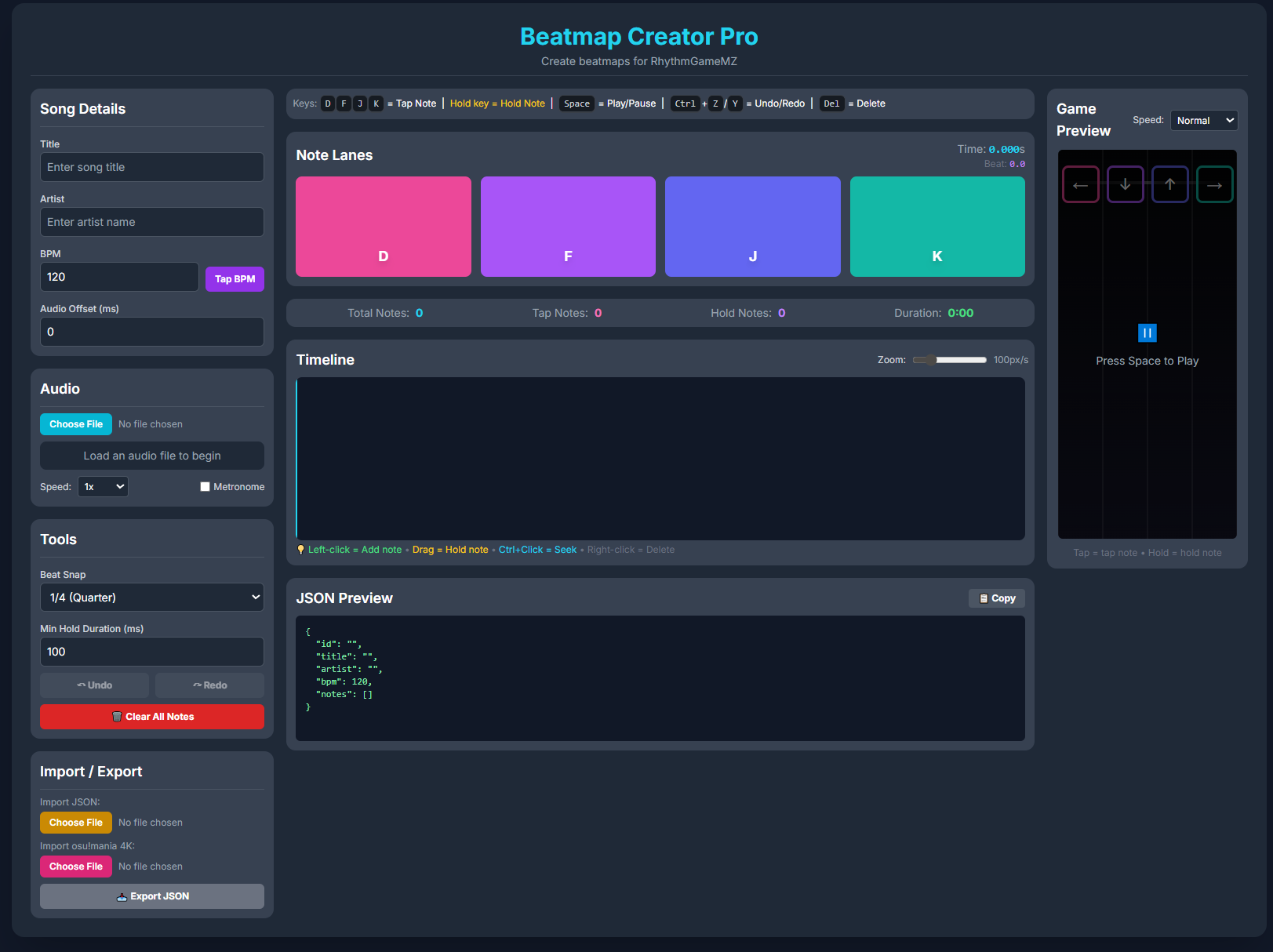The image size is (1273, 952).
Task: Click the left arrow icon in Game Preview
Action: click(x=1081, y=183)
